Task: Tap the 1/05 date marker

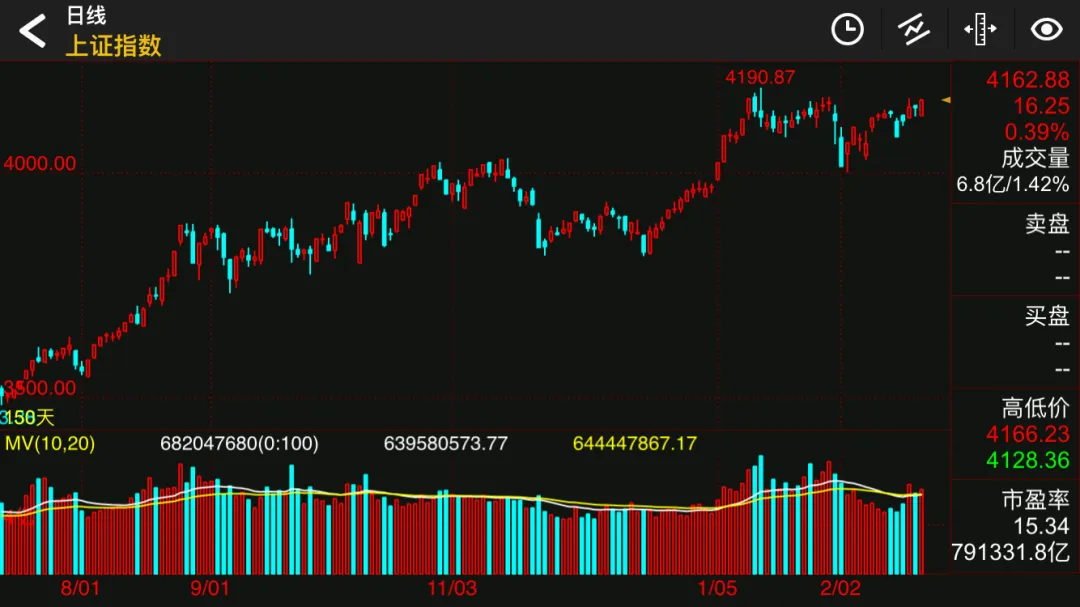Action: (x=717, y=588)
